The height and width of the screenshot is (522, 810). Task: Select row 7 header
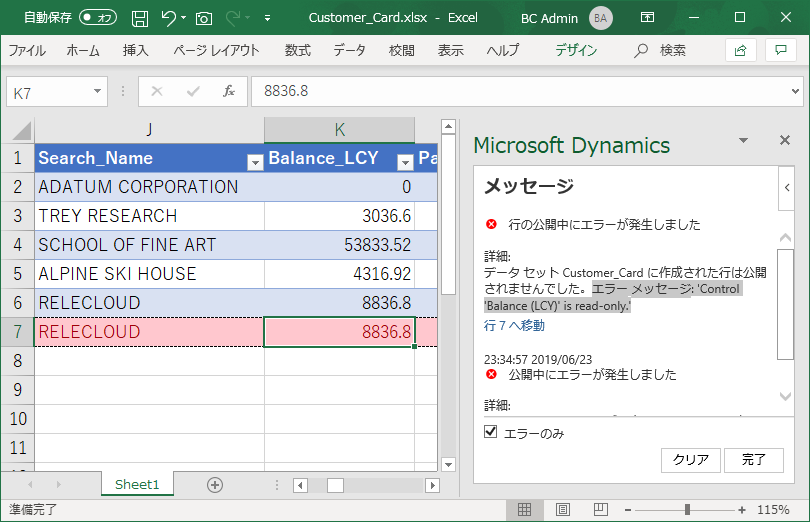18,331
